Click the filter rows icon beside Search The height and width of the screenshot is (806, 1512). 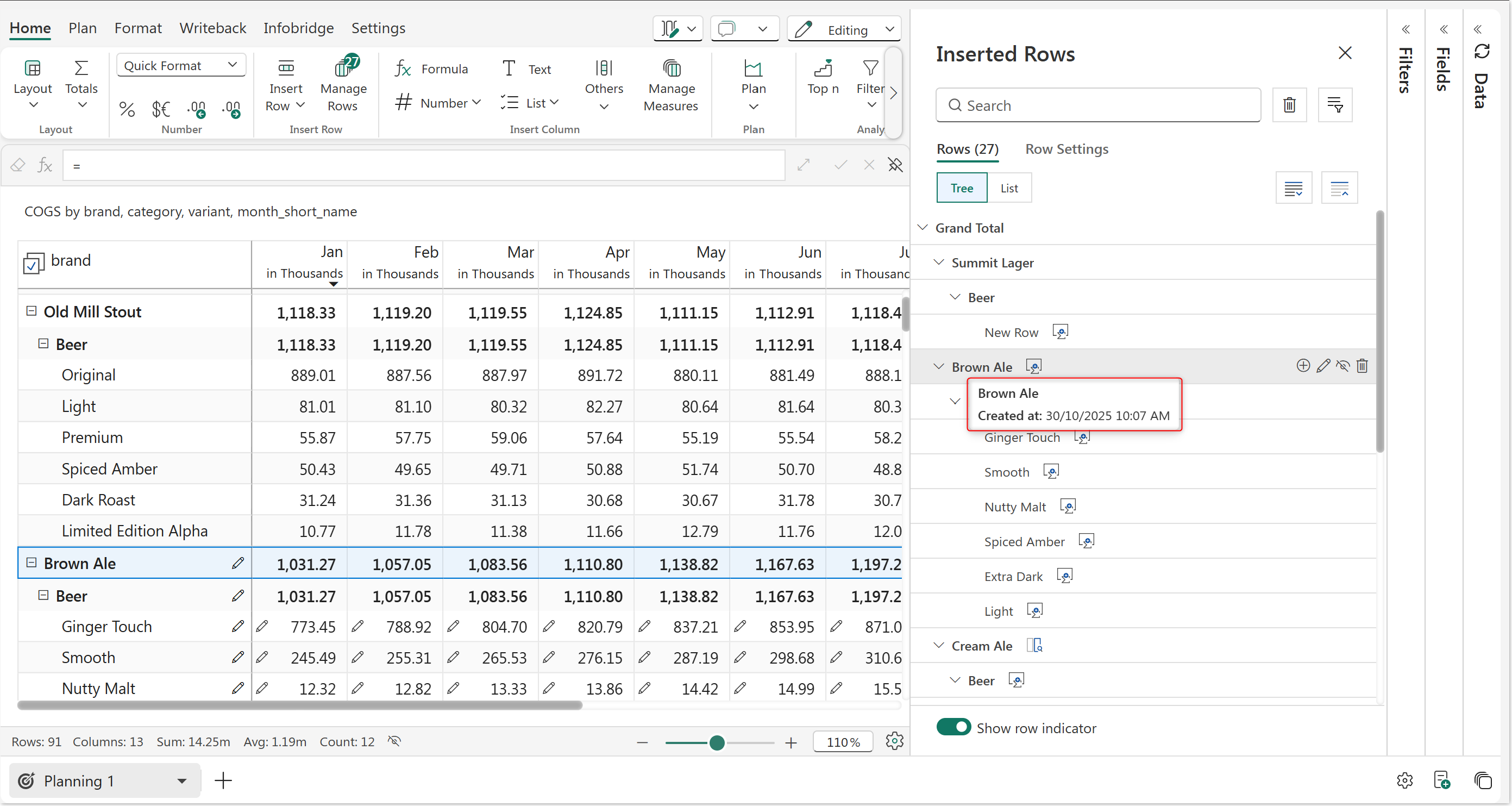[1335, 105]
